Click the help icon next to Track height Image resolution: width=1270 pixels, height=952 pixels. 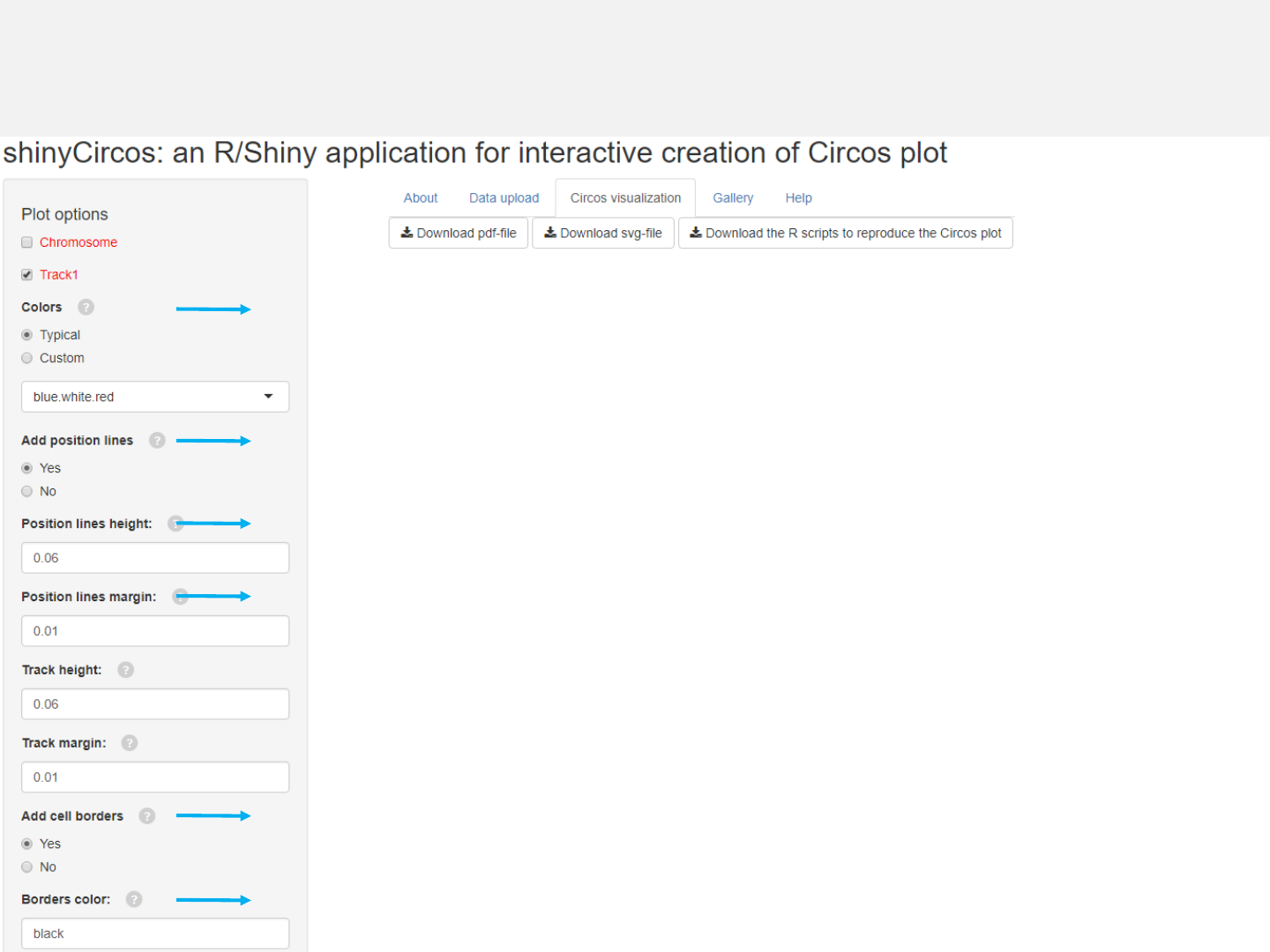pos(125,670)
